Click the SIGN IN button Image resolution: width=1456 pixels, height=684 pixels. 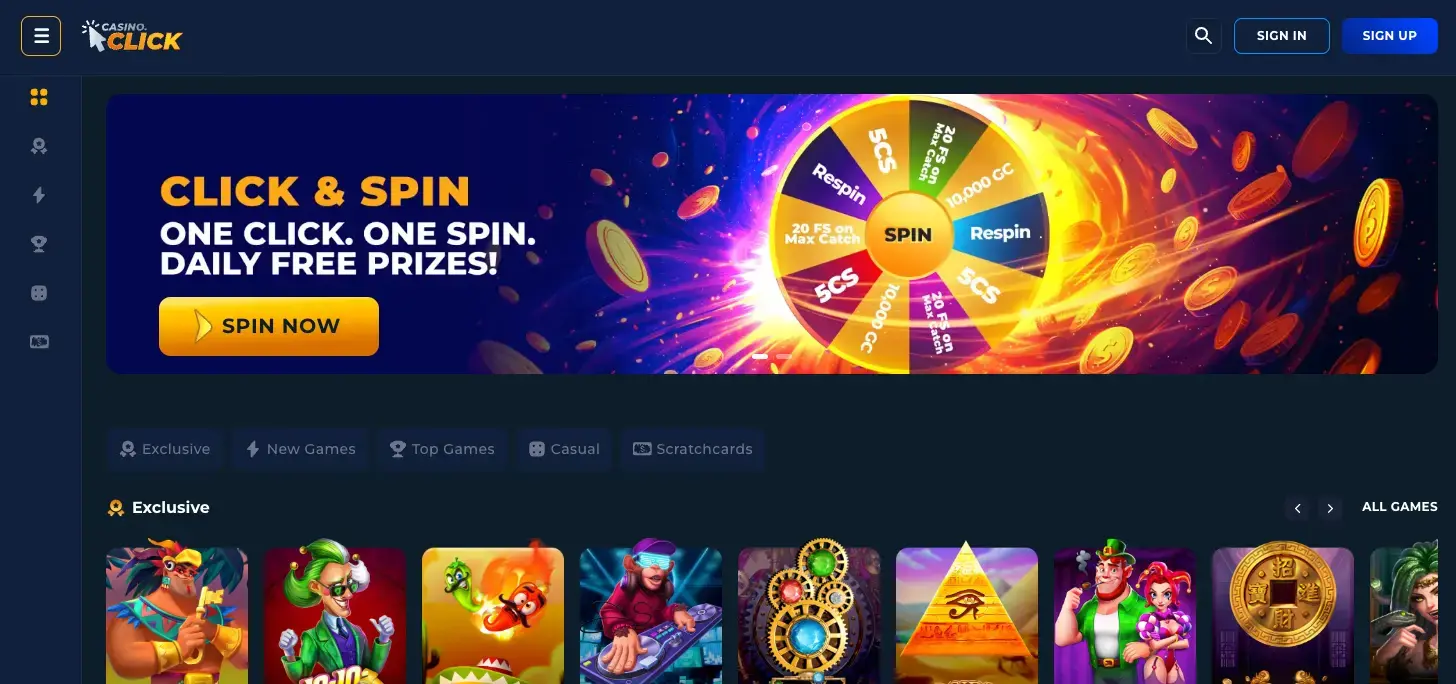click(1281, 36)
